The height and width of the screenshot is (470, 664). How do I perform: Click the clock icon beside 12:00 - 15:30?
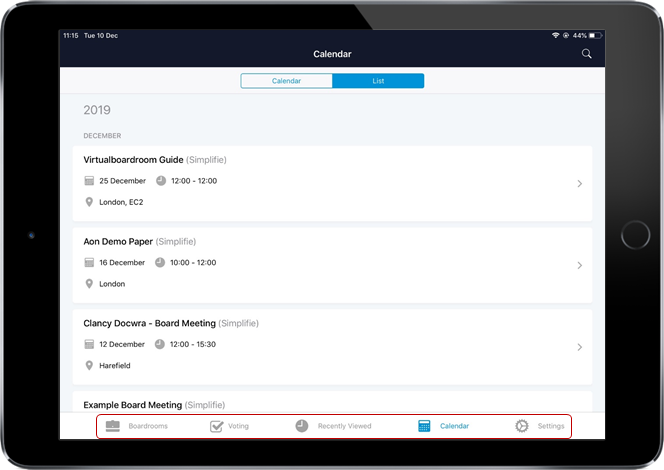pos(159,344)
